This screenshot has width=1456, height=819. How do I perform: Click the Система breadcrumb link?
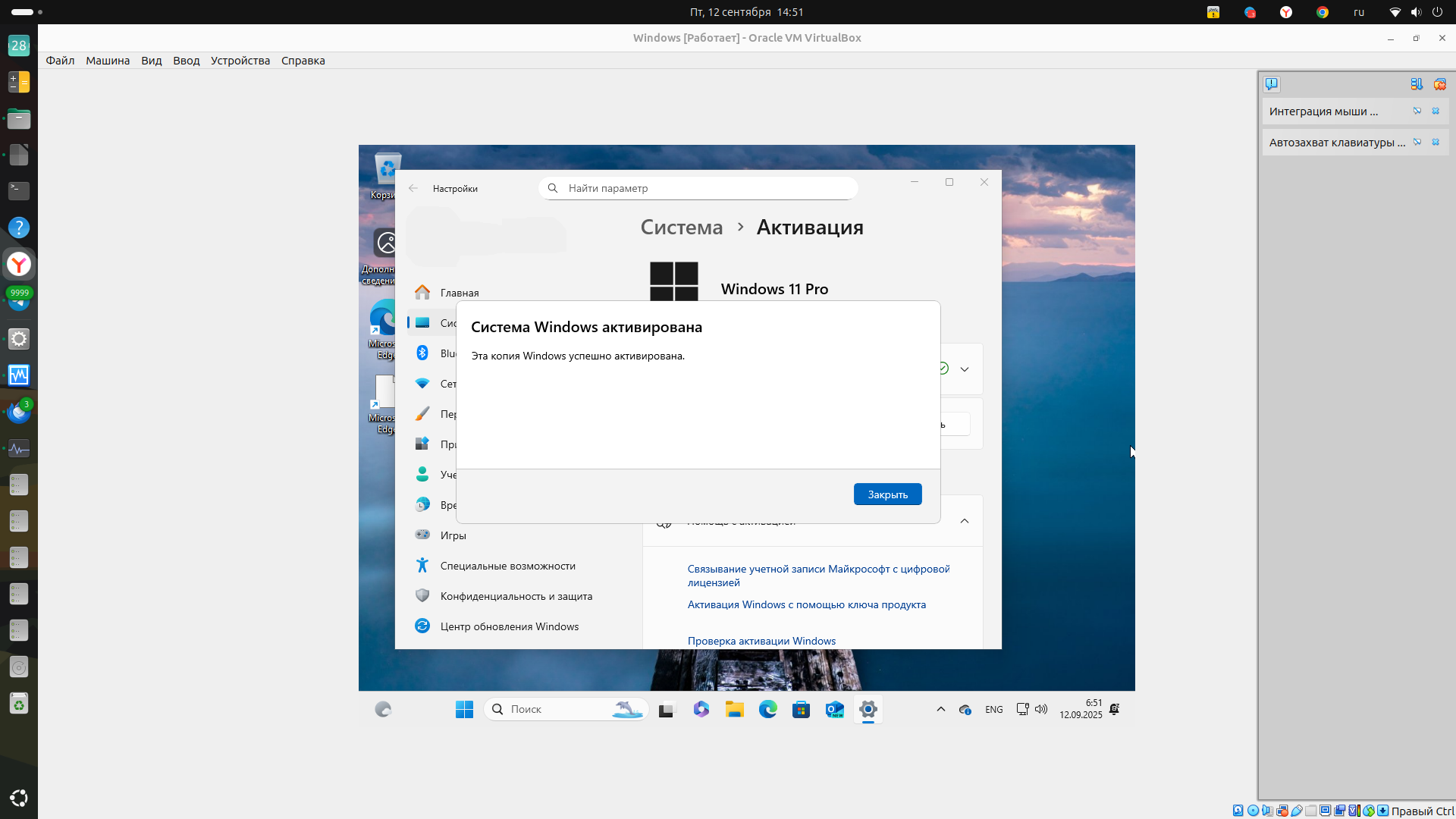coord(682,227)
